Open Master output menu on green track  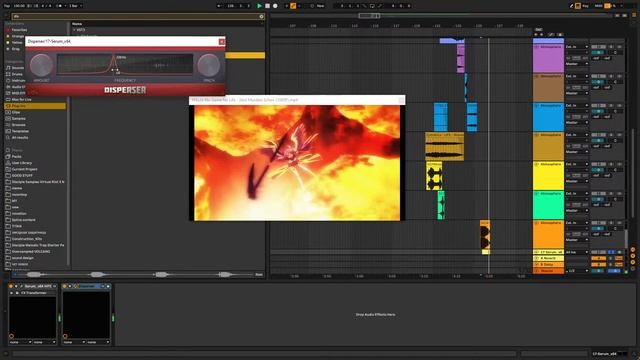pyautogui.click(x=577, y=211)
